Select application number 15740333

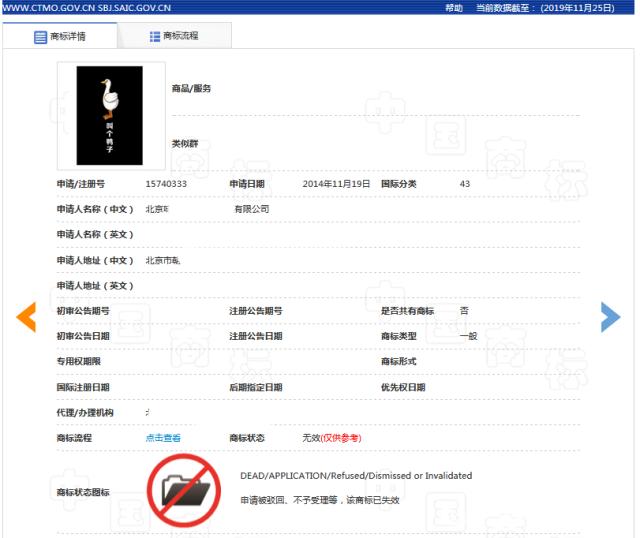166,184
